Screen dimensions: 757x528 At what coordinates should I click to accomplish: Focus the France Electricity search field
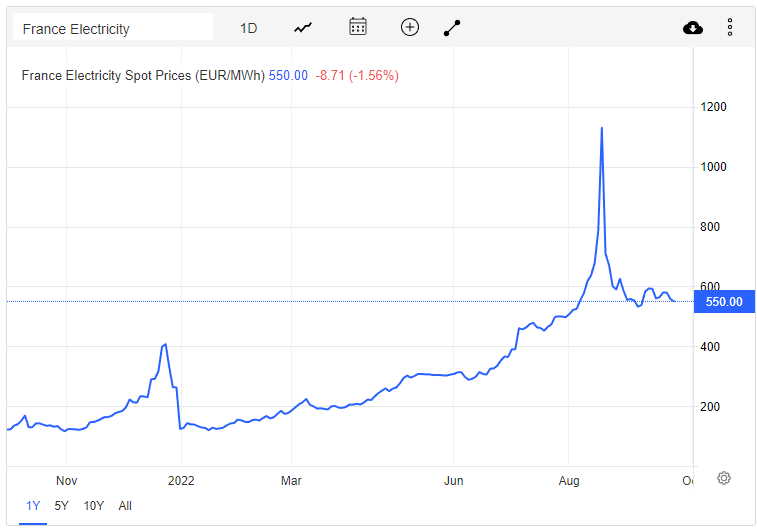[x=112, y=27]
